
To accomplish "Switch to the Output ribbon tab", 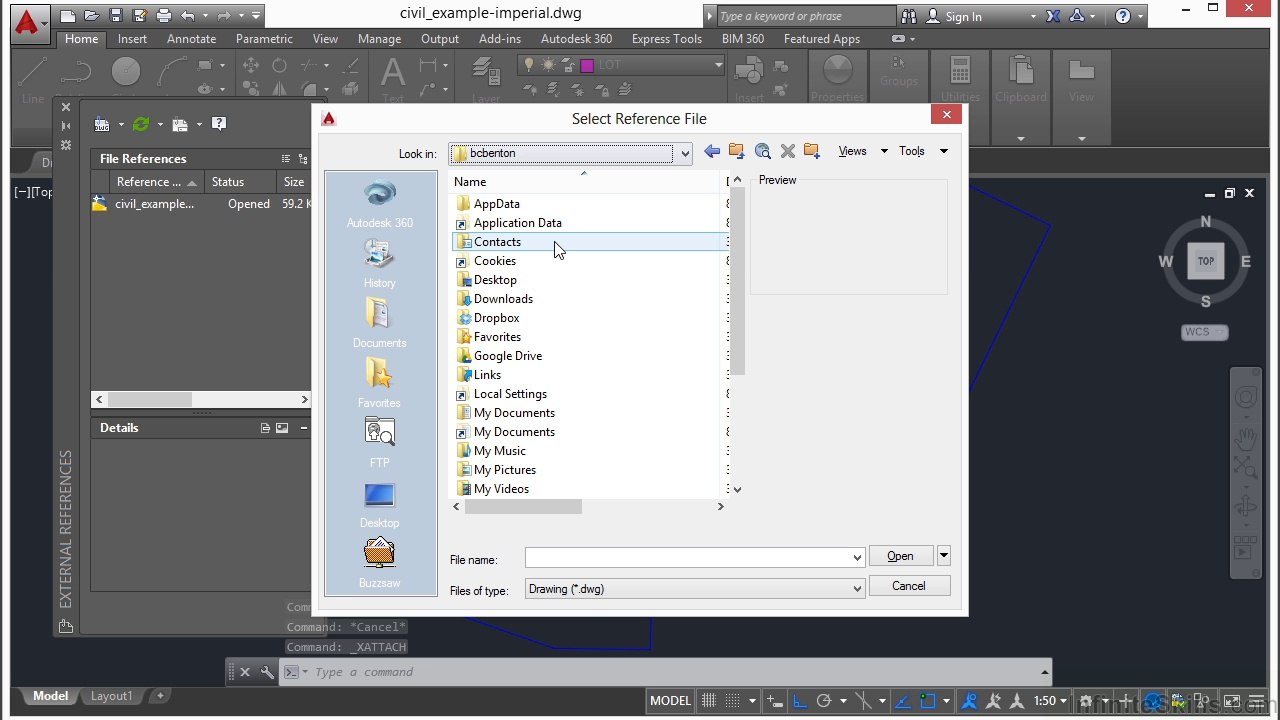I will 440,39.
